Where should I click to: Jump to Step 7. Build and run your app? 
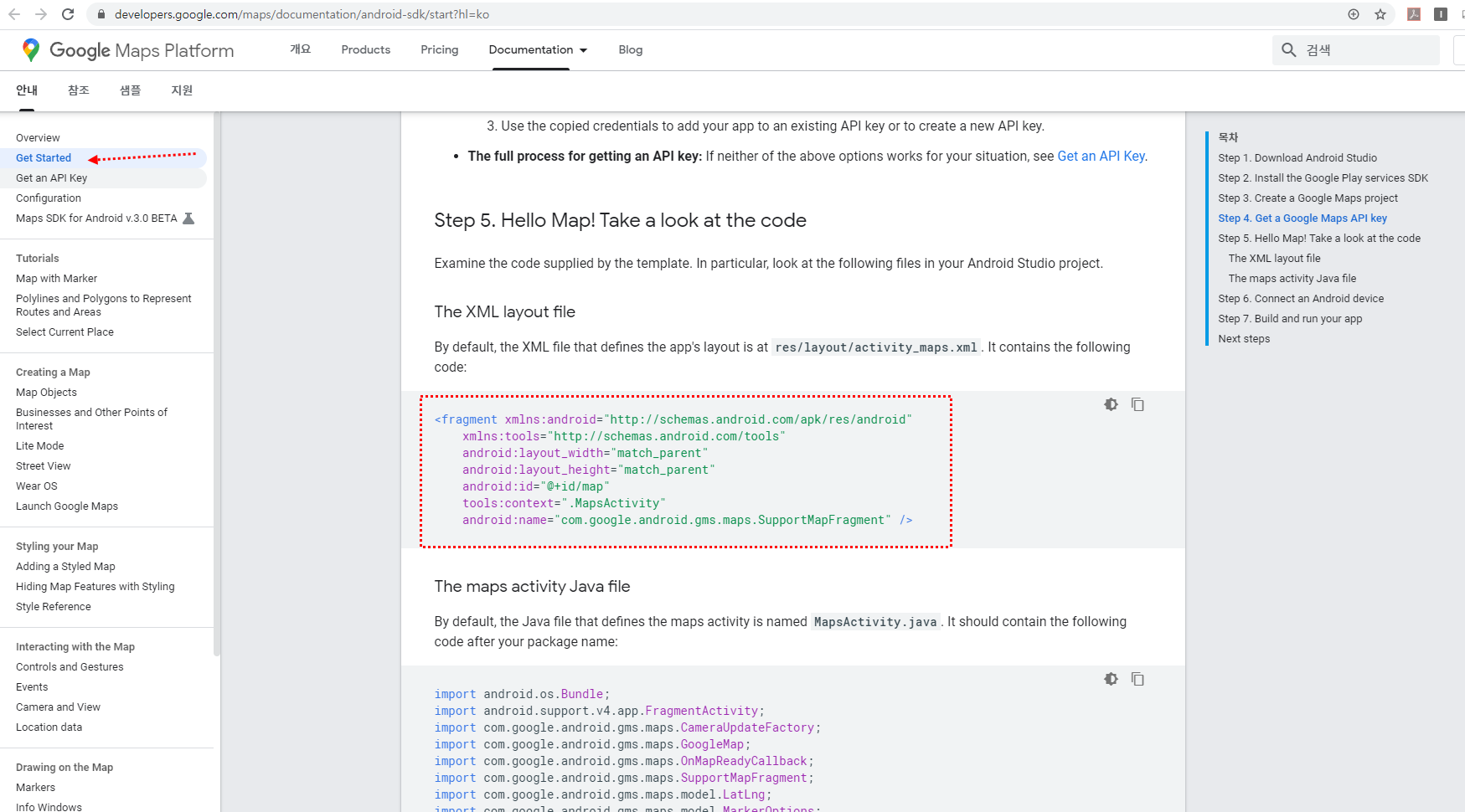coord(1290,319)
